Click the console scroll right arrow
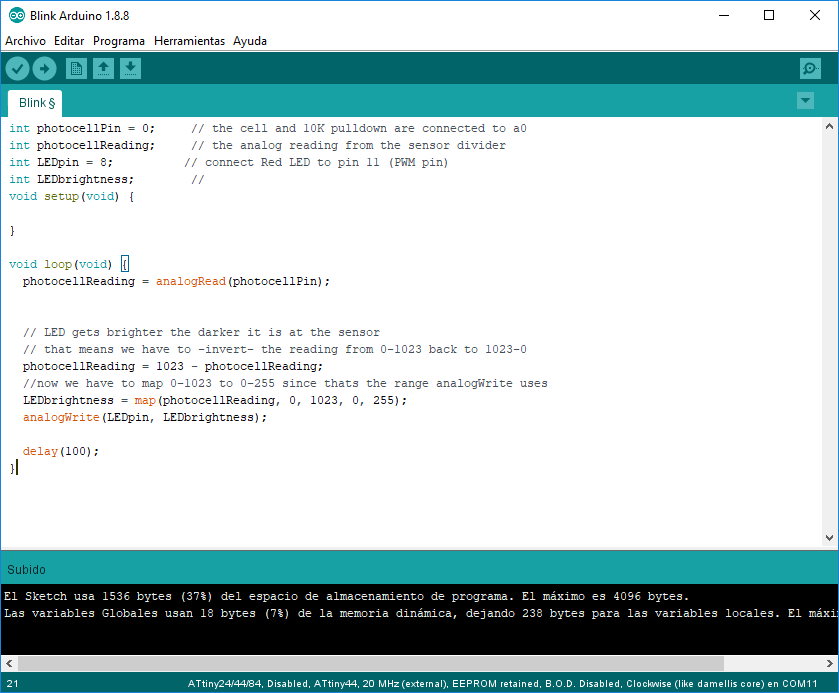 829,664
